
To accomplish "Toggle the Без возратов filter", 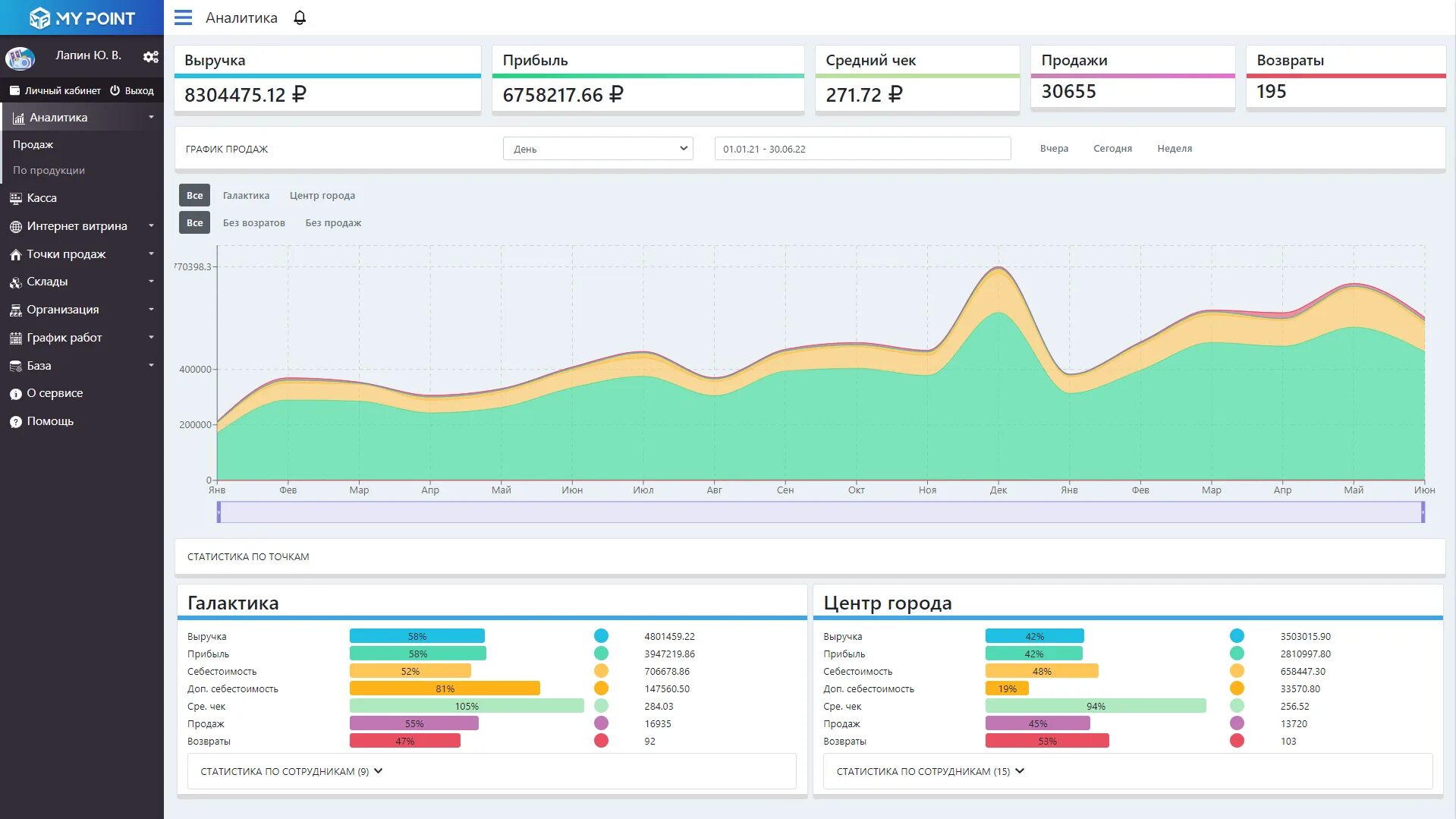I will [x=253, y=222].
